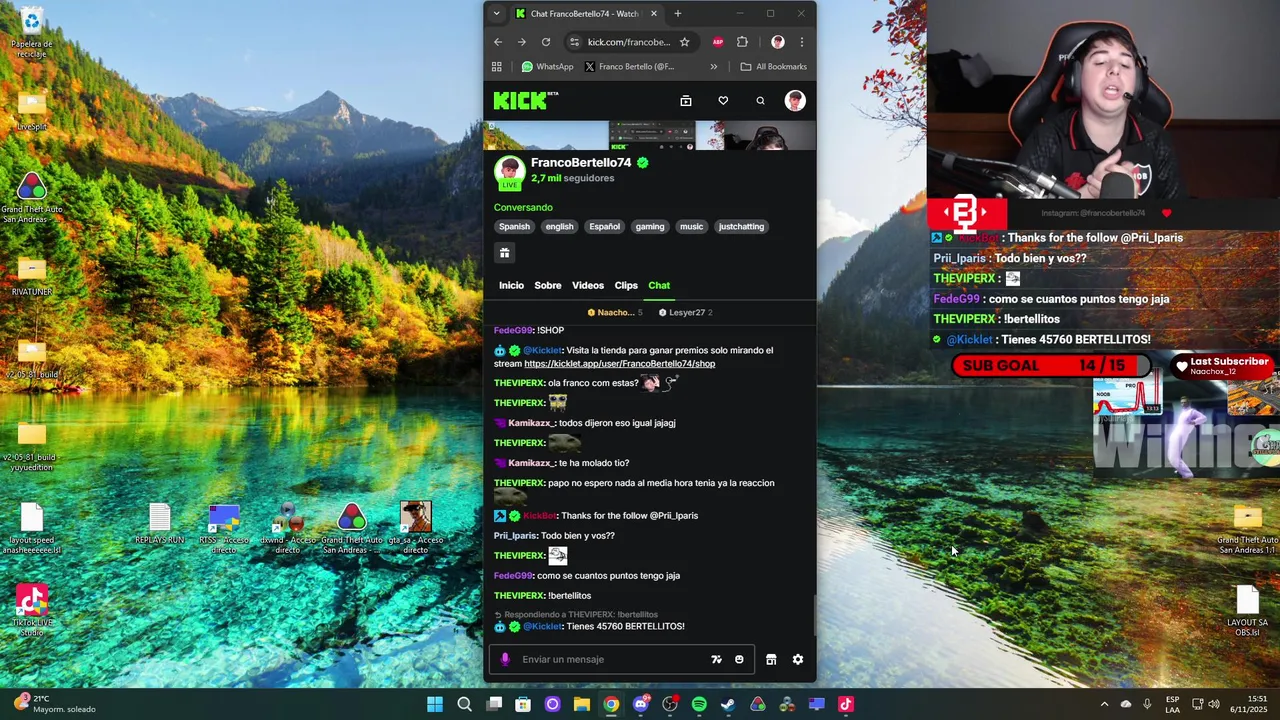The width and height of the screenshot is (1280, 720).
Task: Switch to Clips tab
Action: point(626,285)
